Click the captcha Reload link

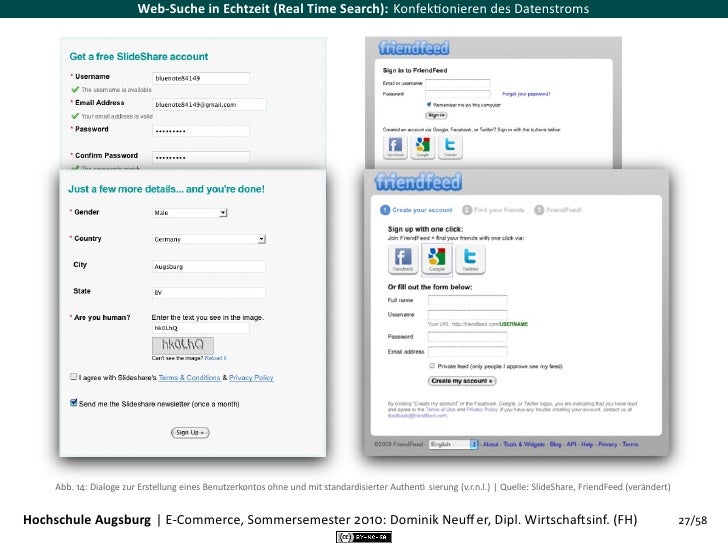click(x=215, y=358)
